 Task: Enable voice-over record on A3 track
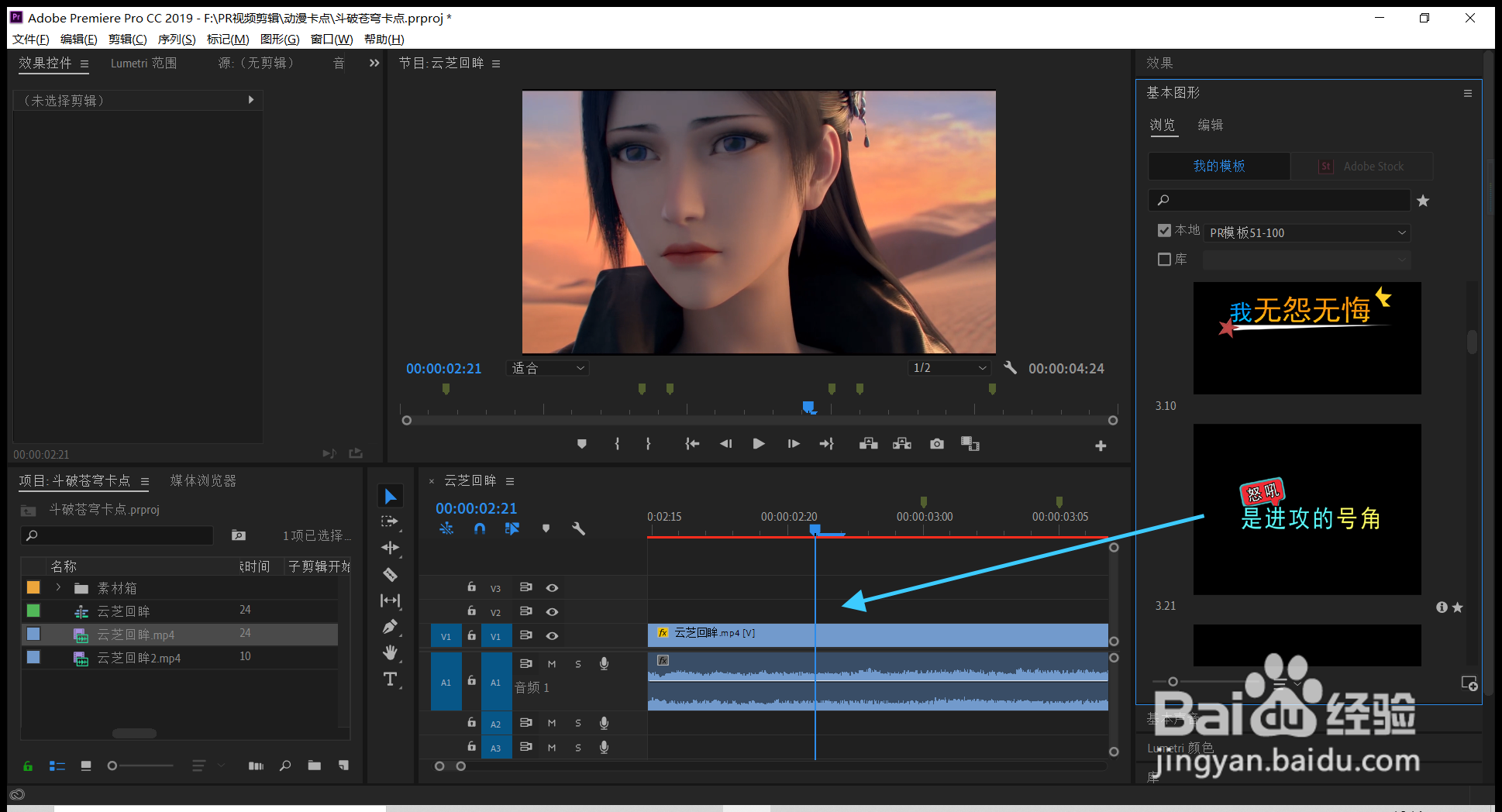click(604, 747)
